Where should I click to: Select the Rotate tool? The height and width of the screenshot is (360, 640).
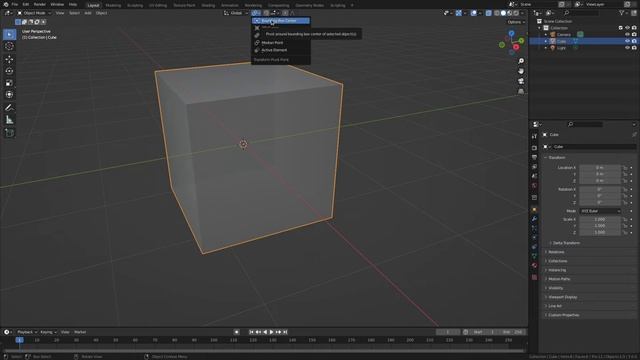coord(9,71)
